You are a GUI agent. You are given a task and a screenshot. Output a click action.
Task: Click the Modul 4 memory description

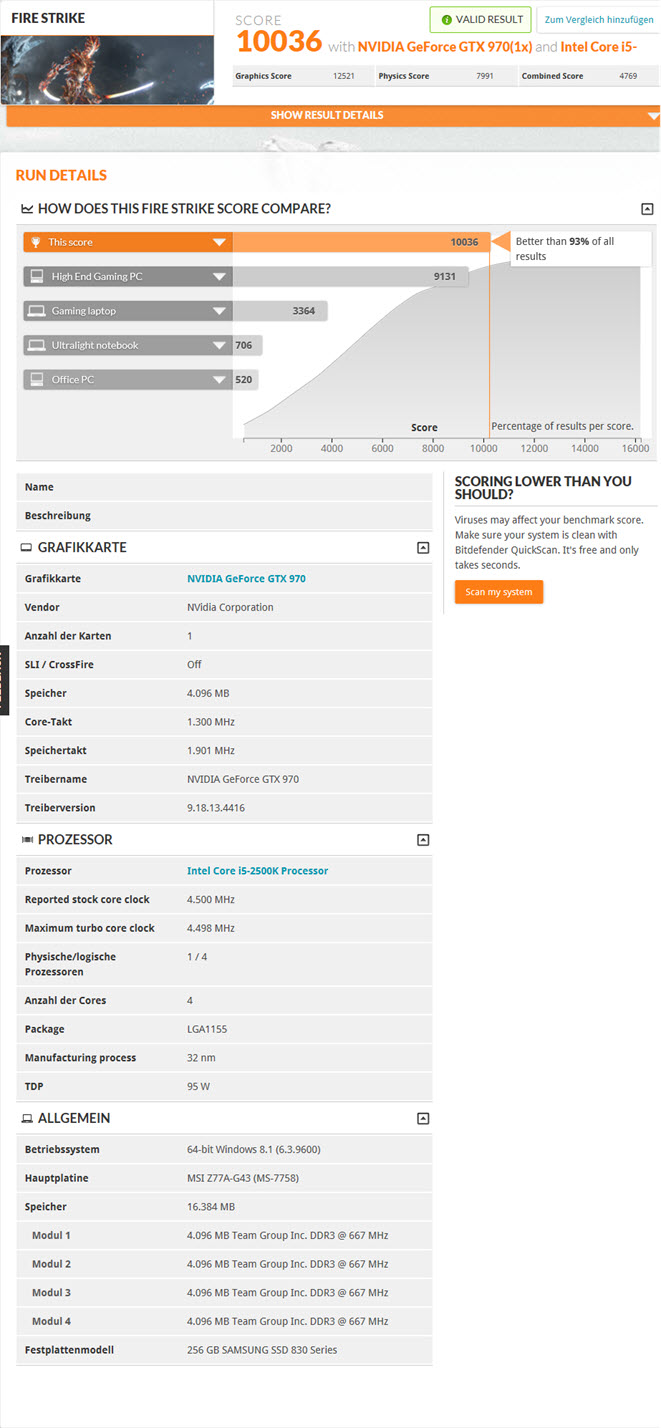[288, 1322]
